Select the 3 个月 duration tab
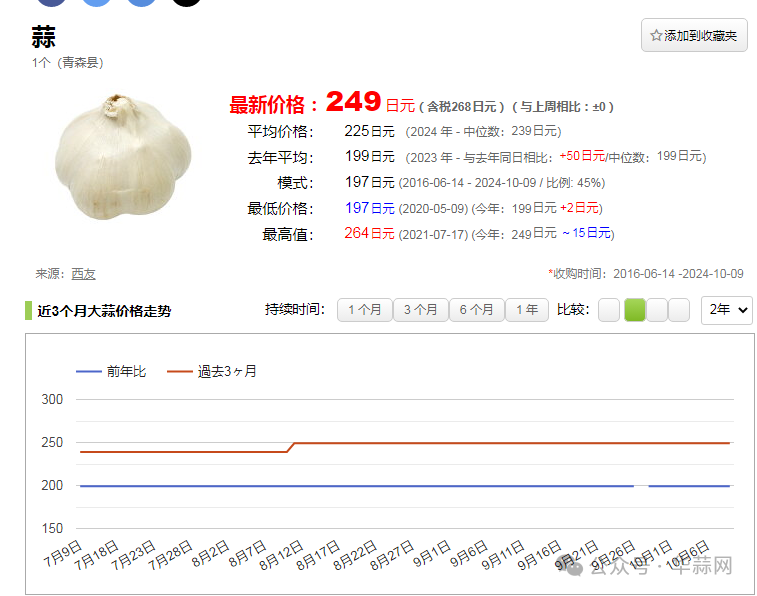Screen dimensions: 757x596 421,310
